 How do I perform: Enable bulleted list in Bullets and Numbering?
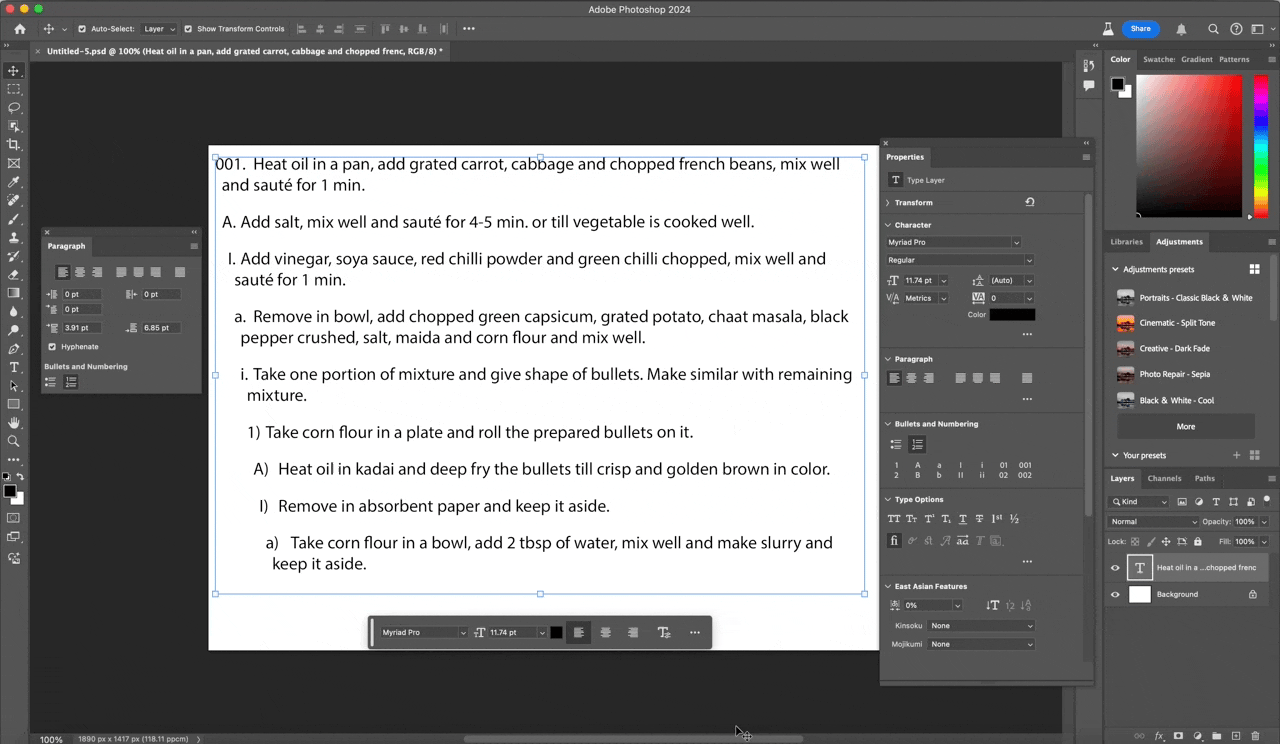pos(896,443)
